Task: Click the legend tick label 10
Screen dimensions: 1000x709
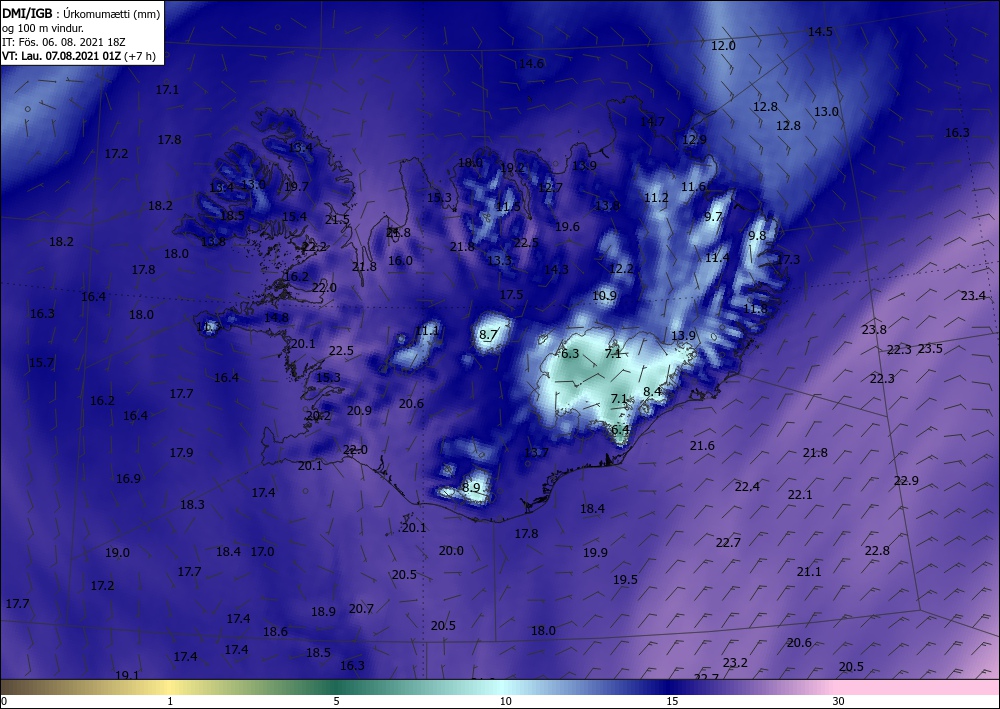Action: pyautogui.click(x=505, y=701)
